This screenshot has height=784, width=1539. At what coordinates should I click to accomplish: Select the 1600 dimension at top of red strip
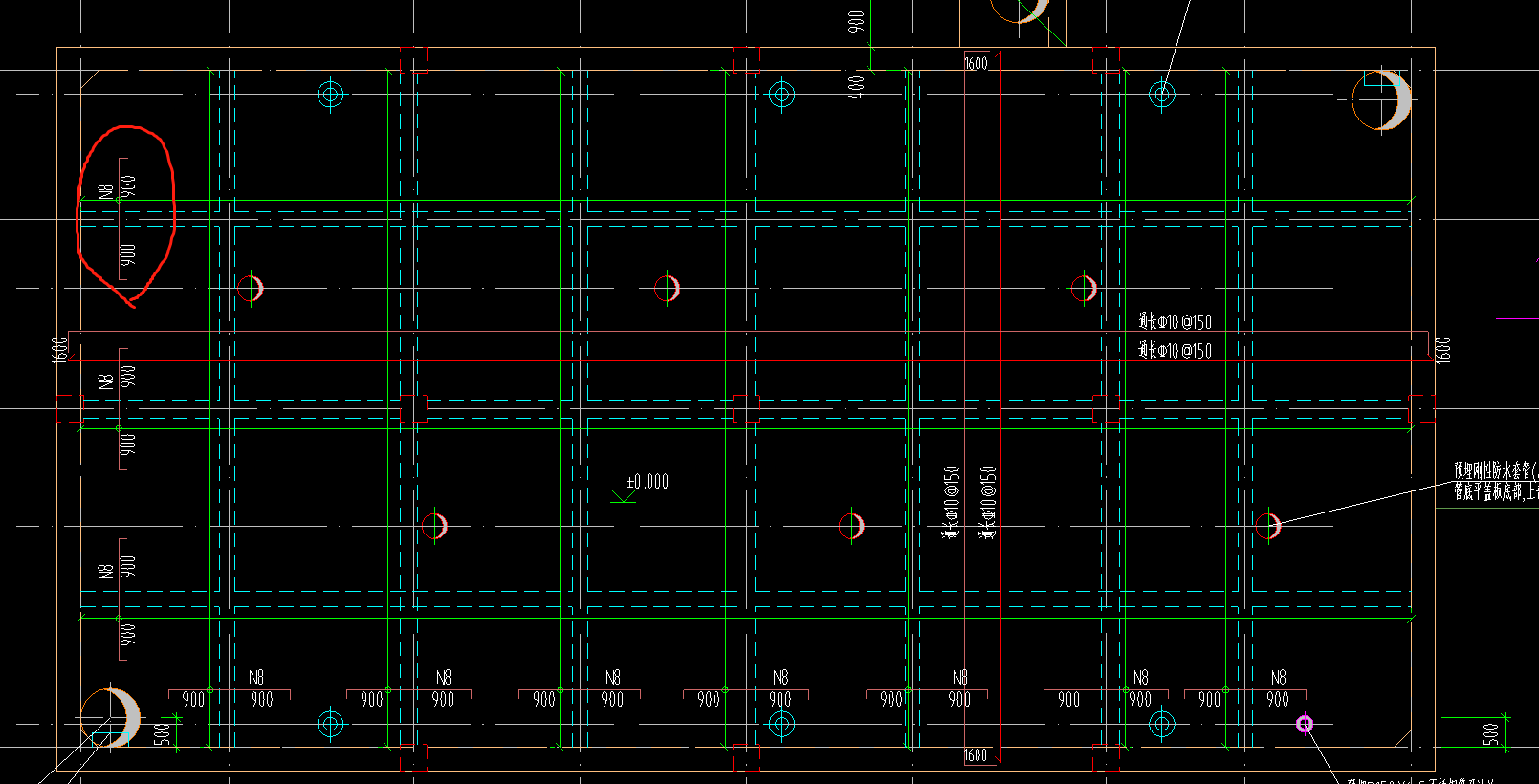click(976, 63)
